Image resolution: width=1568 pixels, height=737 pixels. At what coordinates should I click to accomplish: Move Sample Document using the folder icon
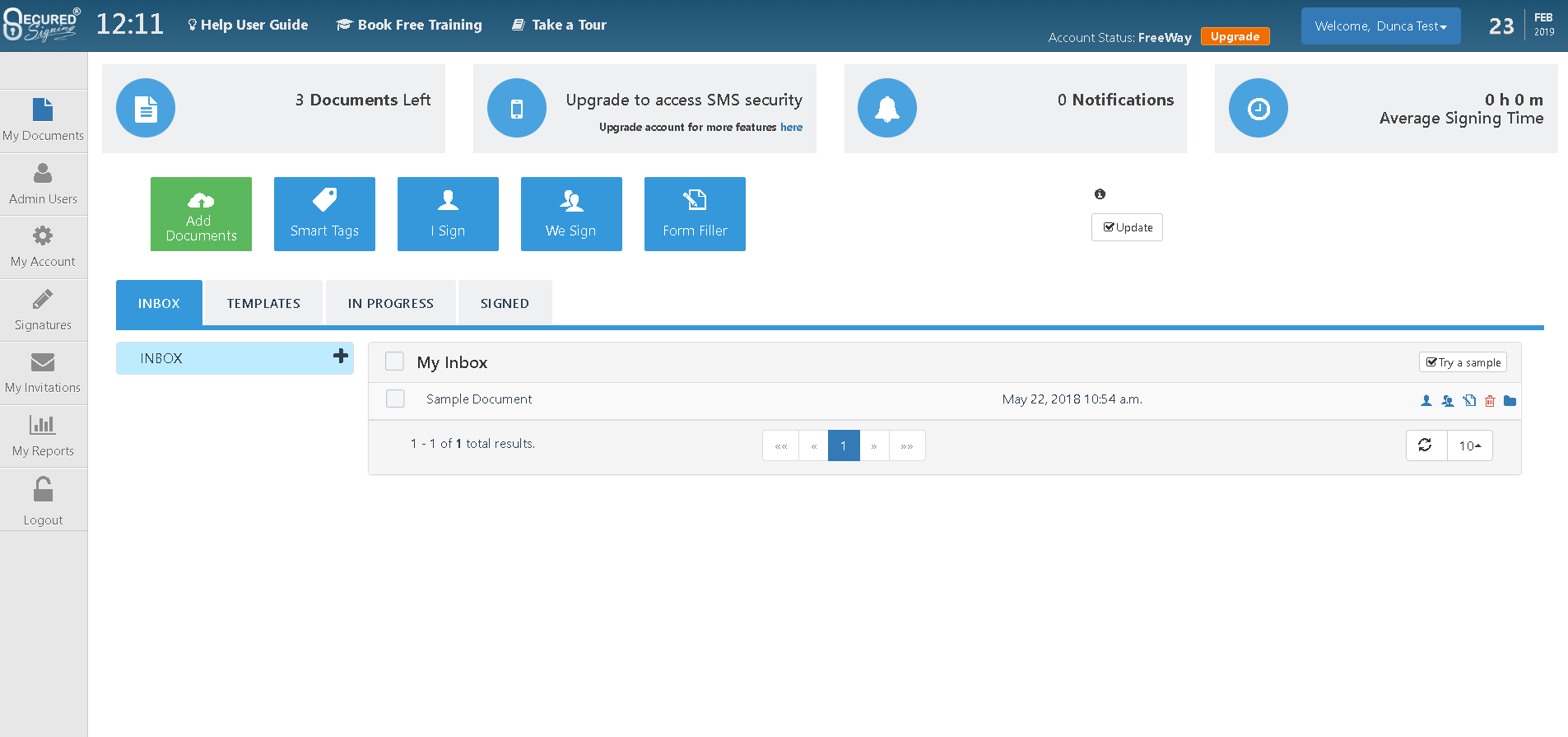point(1510,401)
